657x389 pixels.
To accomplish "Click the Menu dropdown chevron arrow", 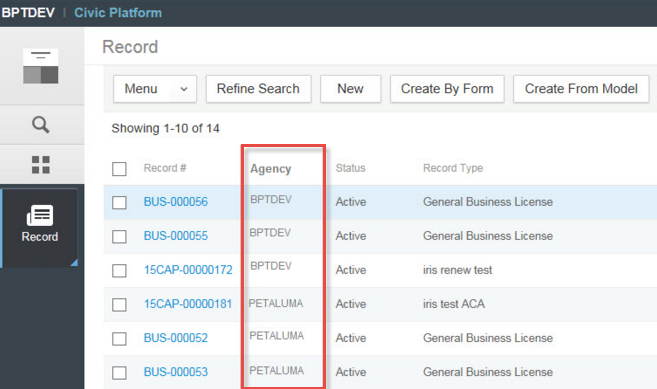I will [x=184, y=89].
